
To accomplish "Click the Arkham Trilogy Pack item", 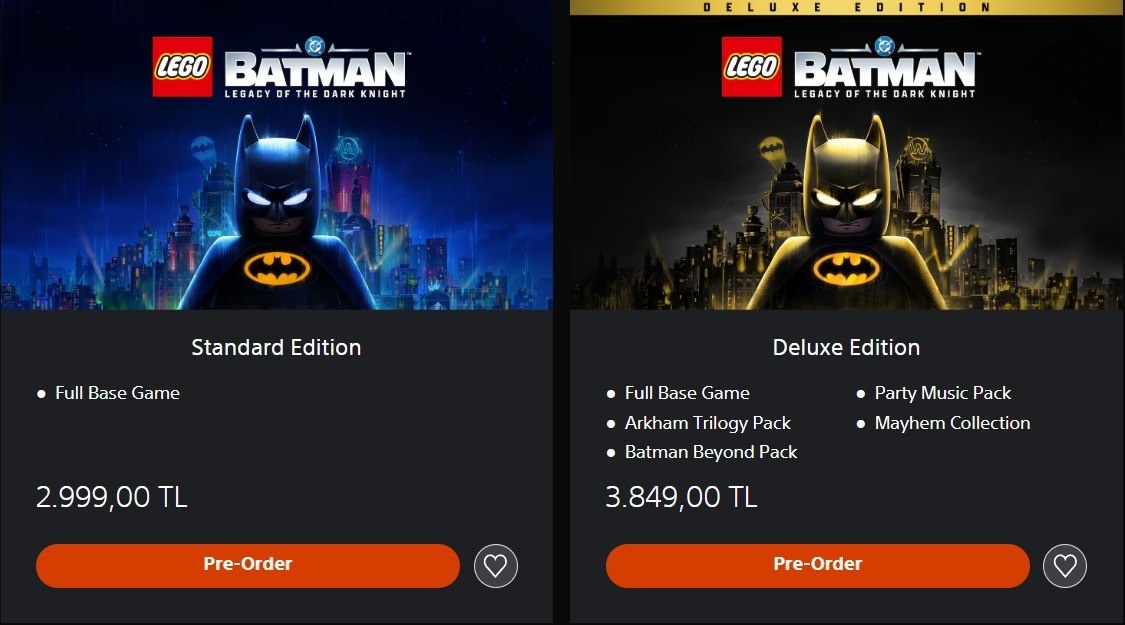I will pos(707,423).
